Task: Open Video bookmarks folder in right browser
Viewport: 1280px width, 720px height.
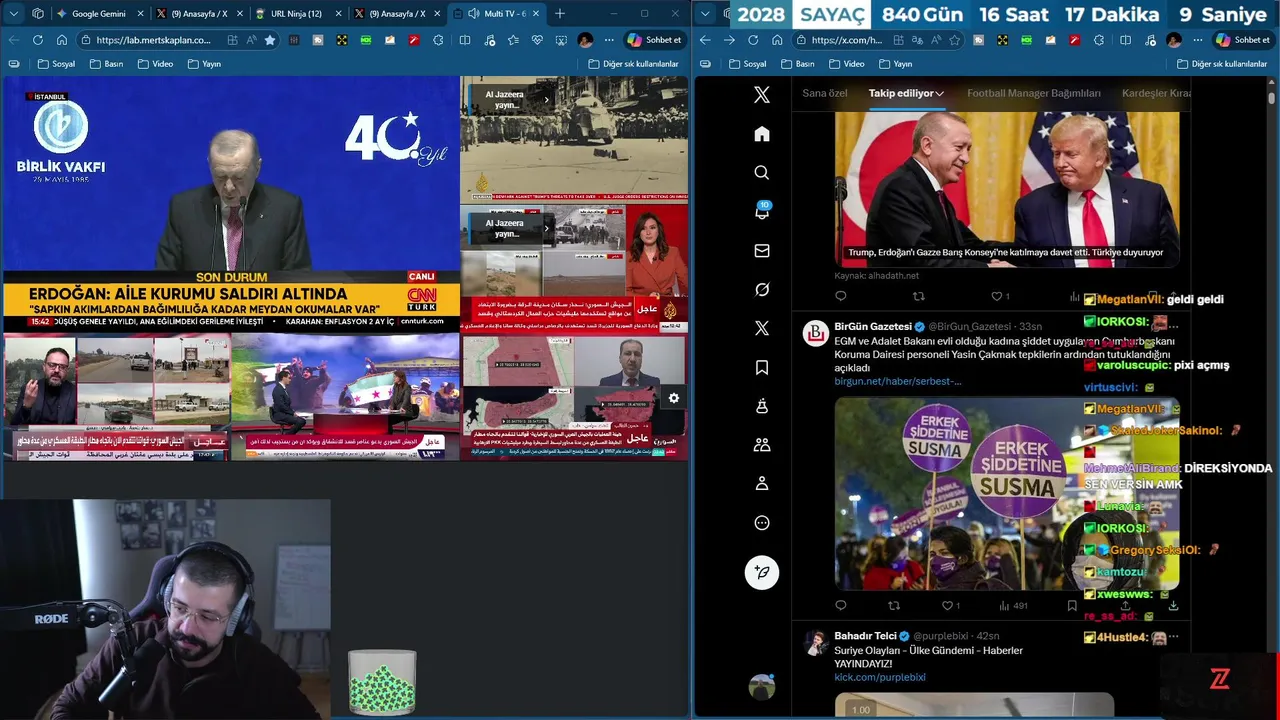Action: click(x=846, y=63)
